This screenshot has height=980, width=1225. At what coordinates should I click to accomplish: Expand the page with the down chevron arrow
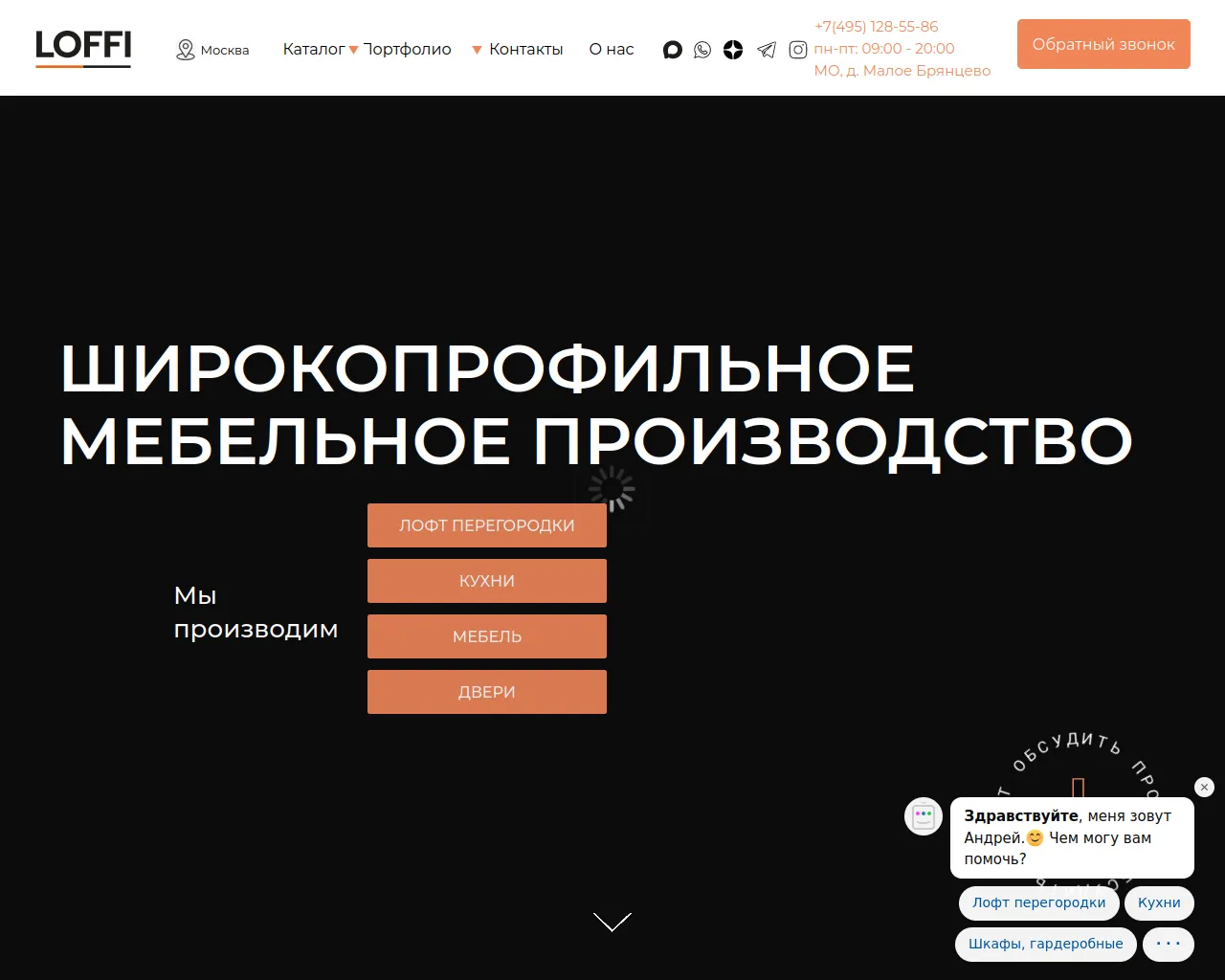tap(612, 922)
